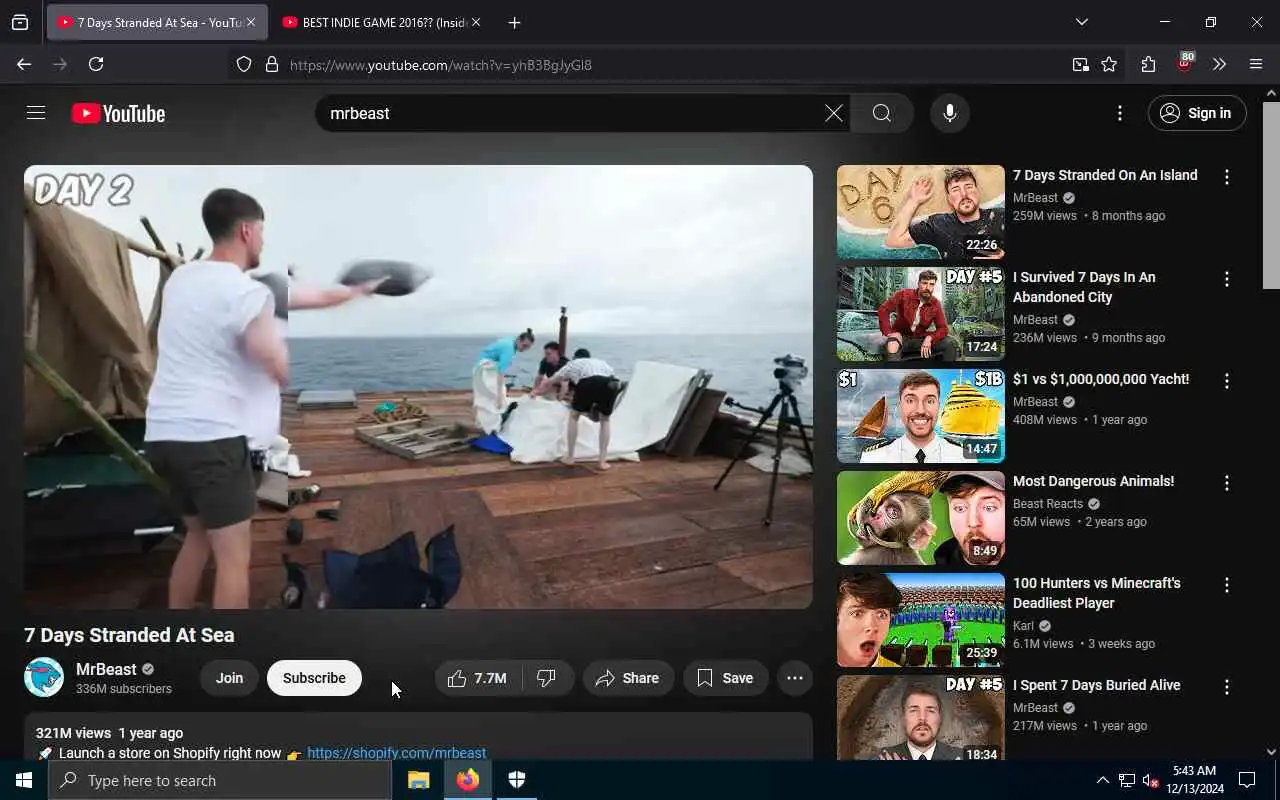Click the magnifier search button
Screen dimensions: 1280x800
point(881,113)
